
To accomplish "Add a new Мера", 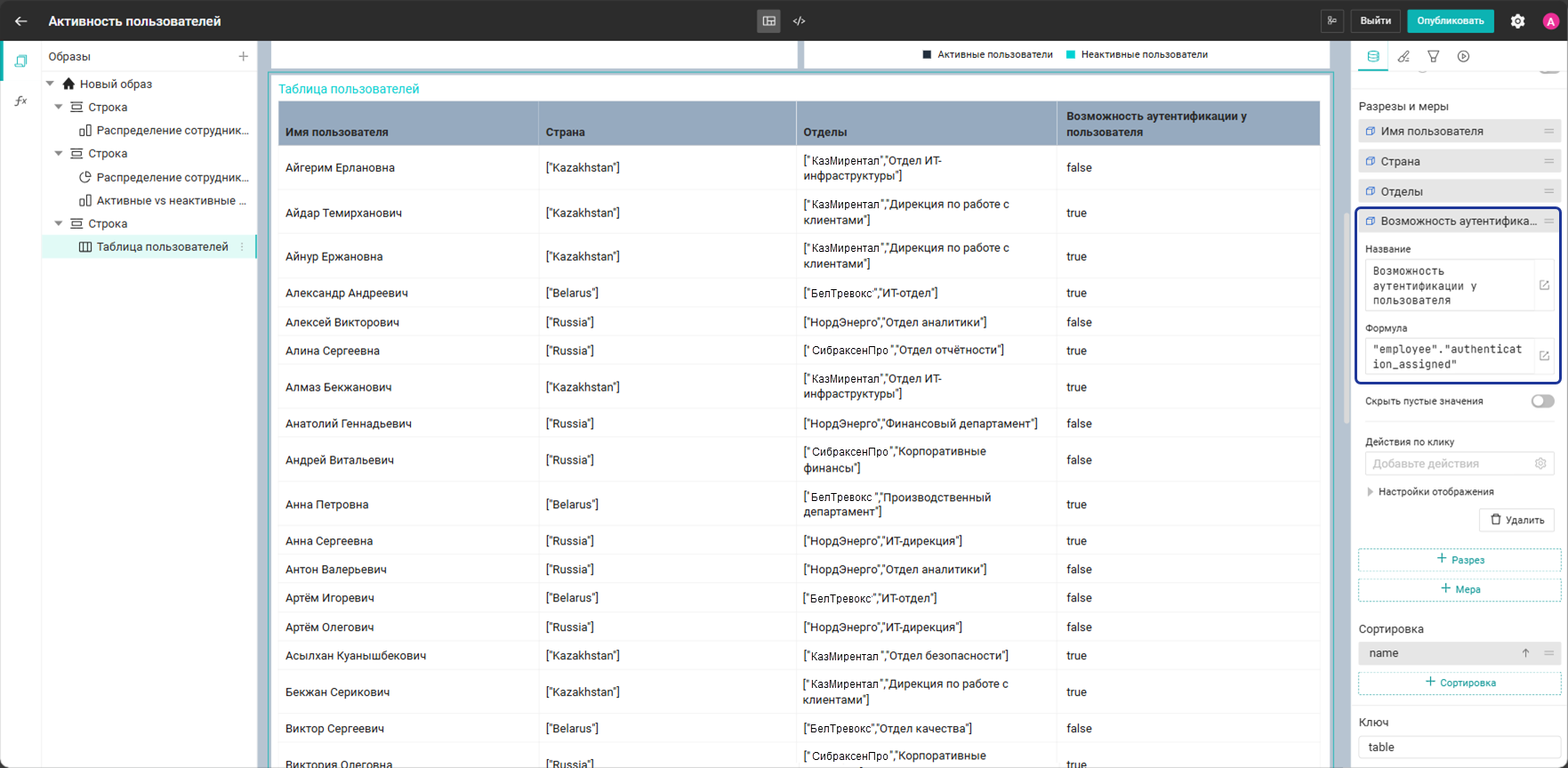I will (1459, 589).
